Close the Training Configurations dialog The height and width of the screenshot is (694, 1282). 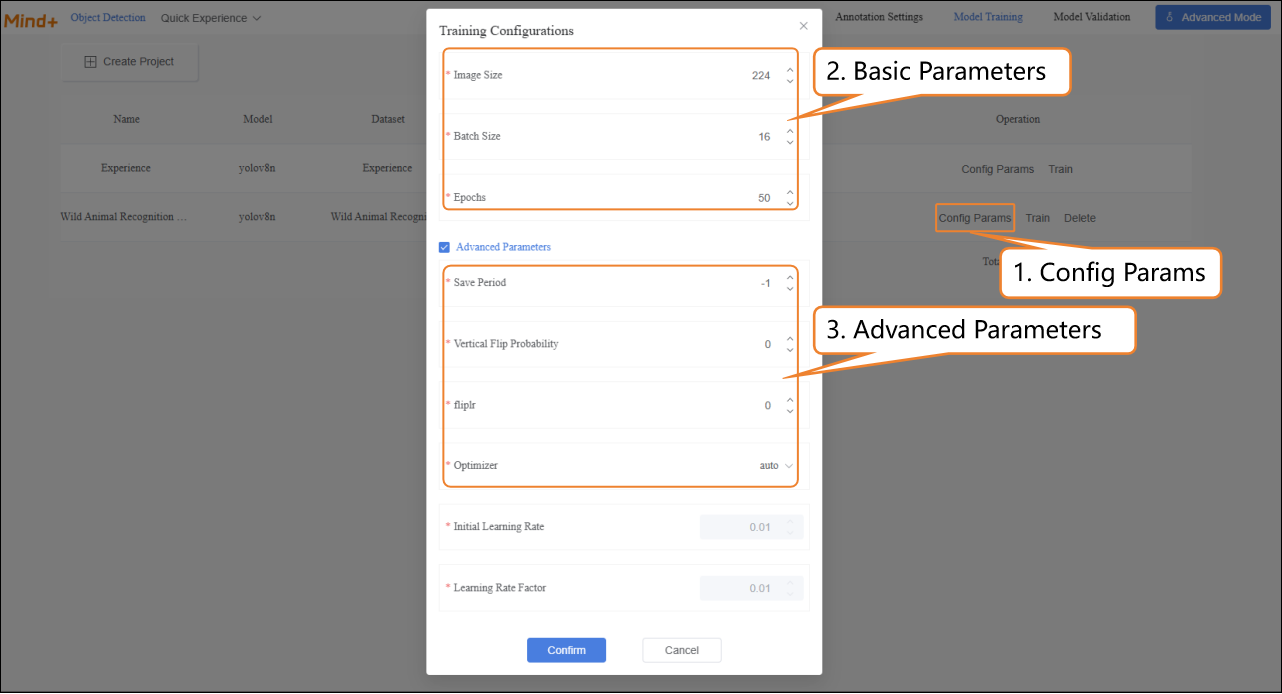pos(803,26)
